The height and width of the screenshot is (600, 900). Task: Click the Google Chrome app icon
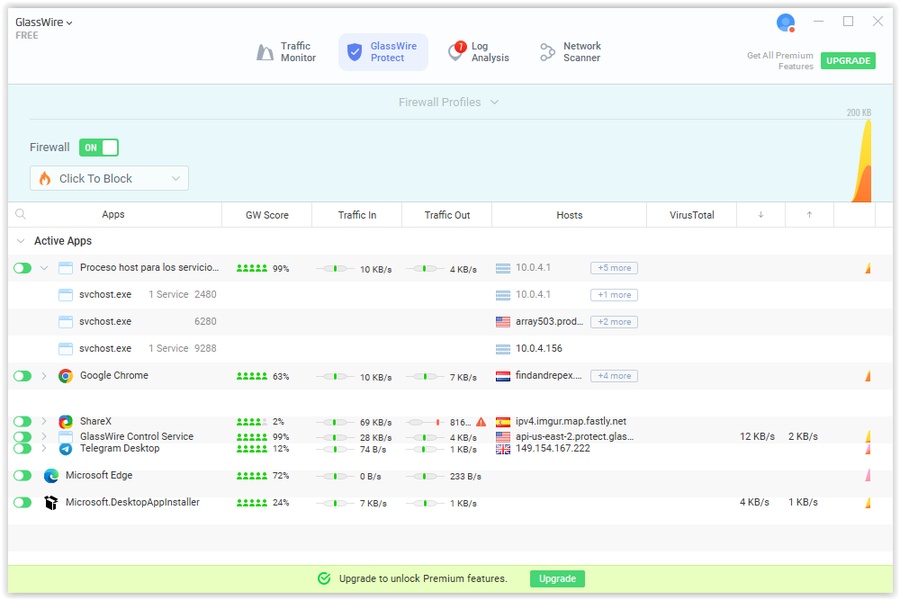pos(65,376)
